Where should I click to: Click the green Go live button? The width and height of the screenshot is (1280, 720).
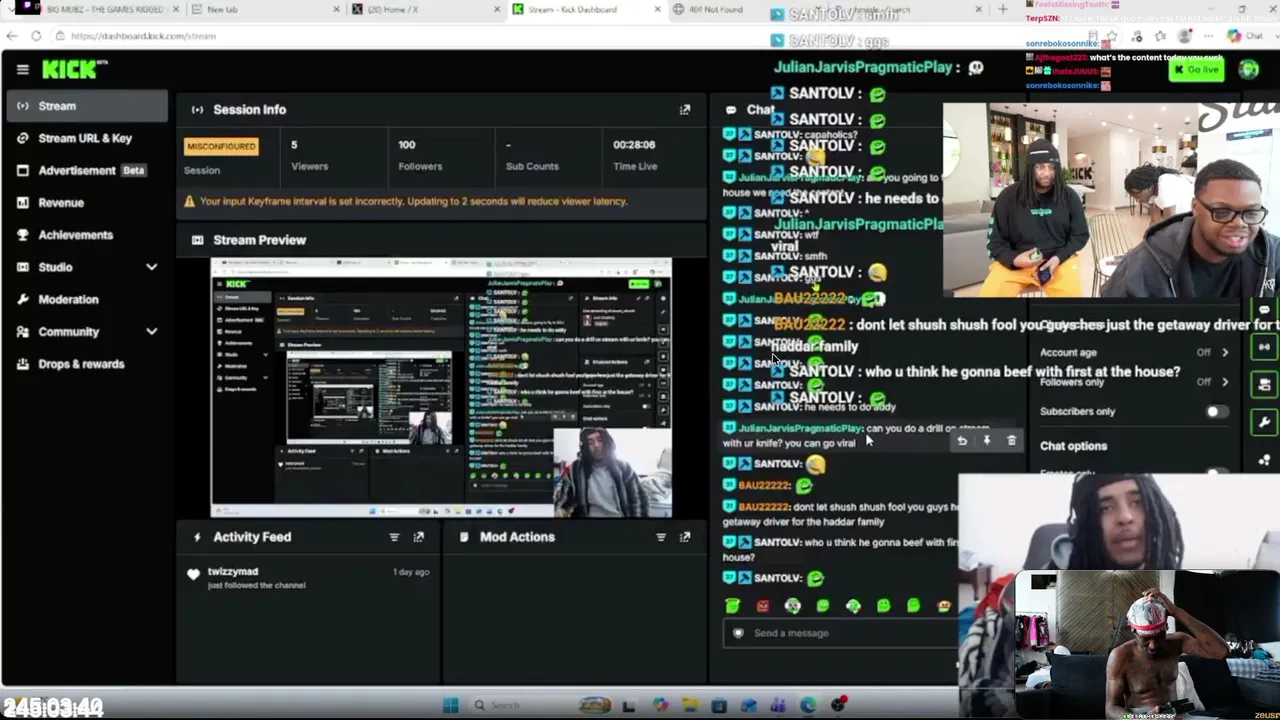(1197, 70)
